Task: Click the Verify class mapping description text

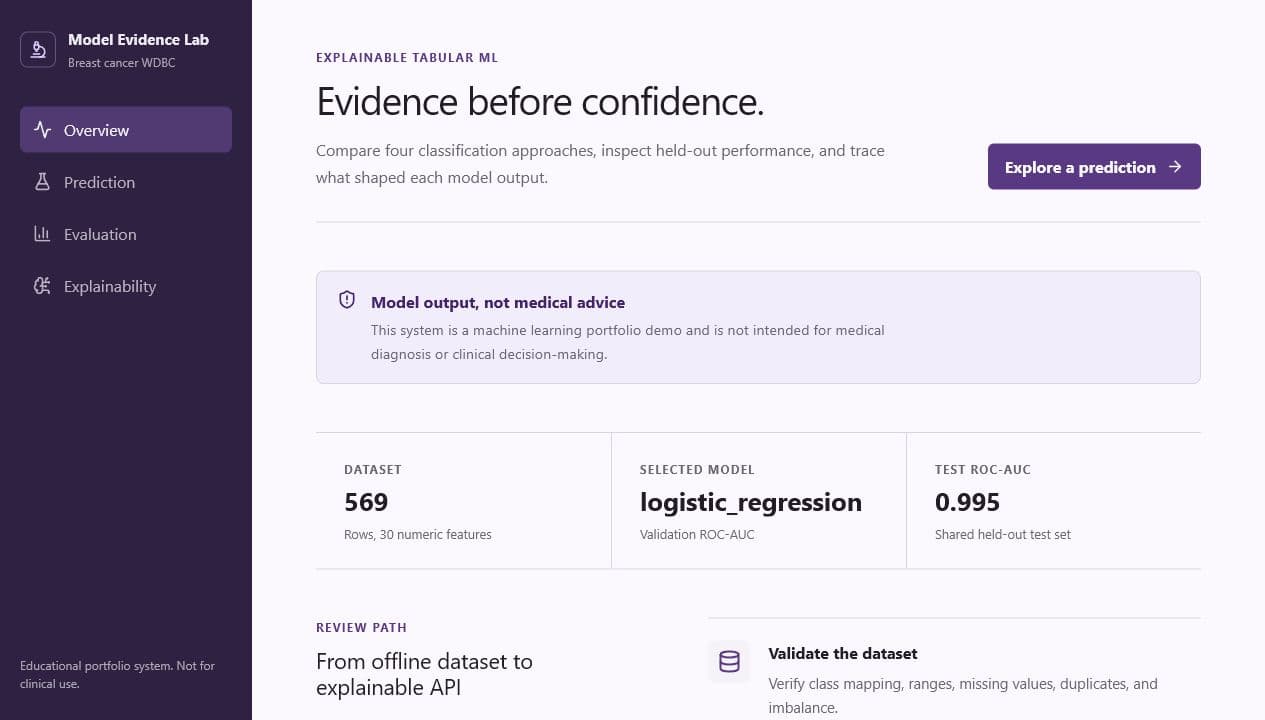Action: click(963, 696)
